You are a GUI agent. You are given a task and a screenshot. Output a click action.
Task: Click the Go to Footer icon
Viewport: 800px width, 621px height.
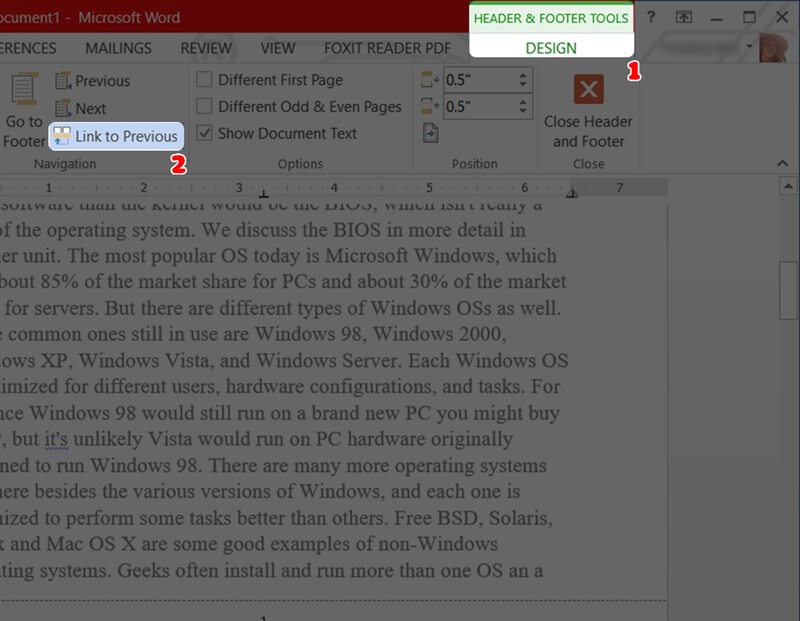23,90
